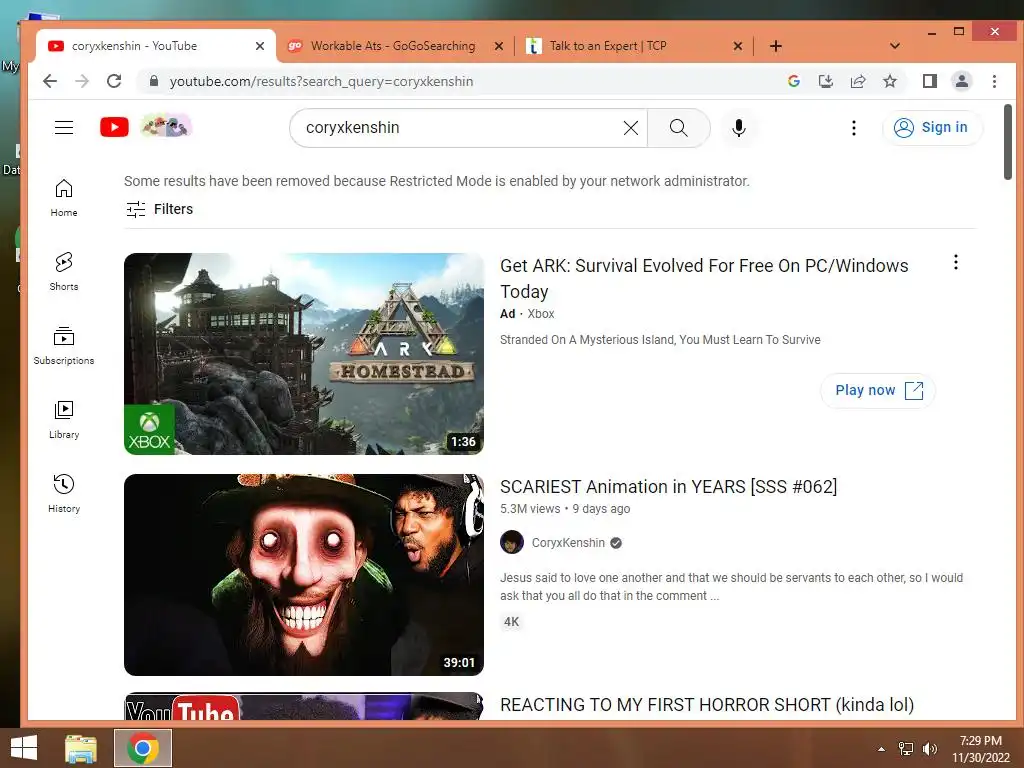The height and width of the screenshot is (768, 1024).
Task: Open File Explorer from taskbar
Action: tap(81, 748)
